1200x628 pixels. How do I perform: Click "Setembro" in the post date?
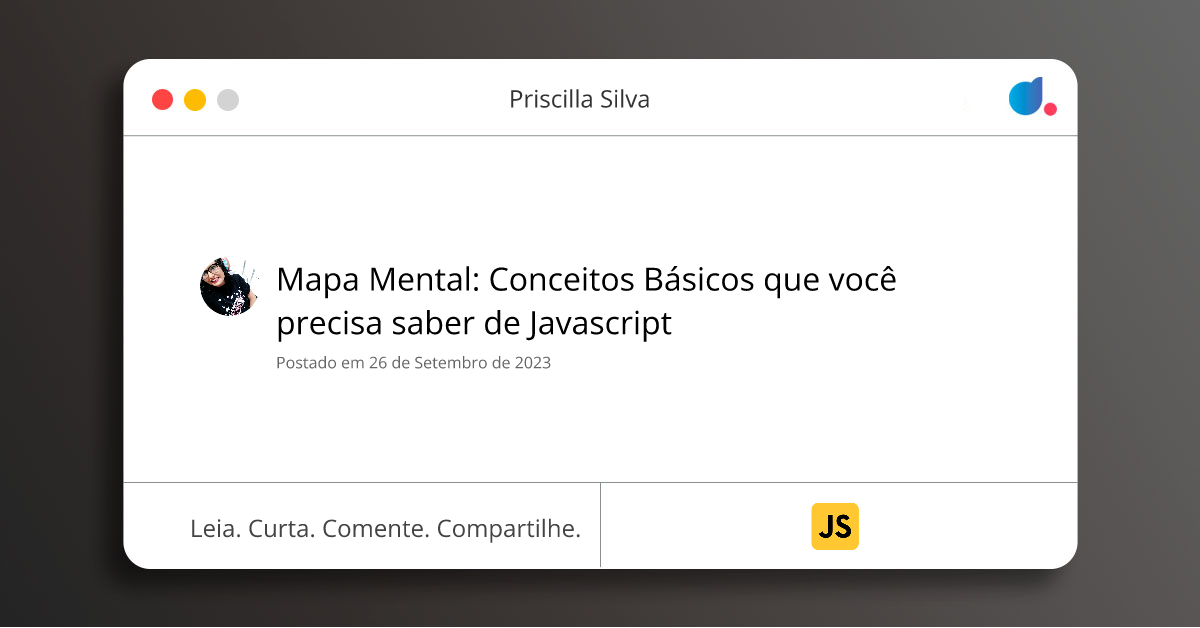(x=449, y=363)
